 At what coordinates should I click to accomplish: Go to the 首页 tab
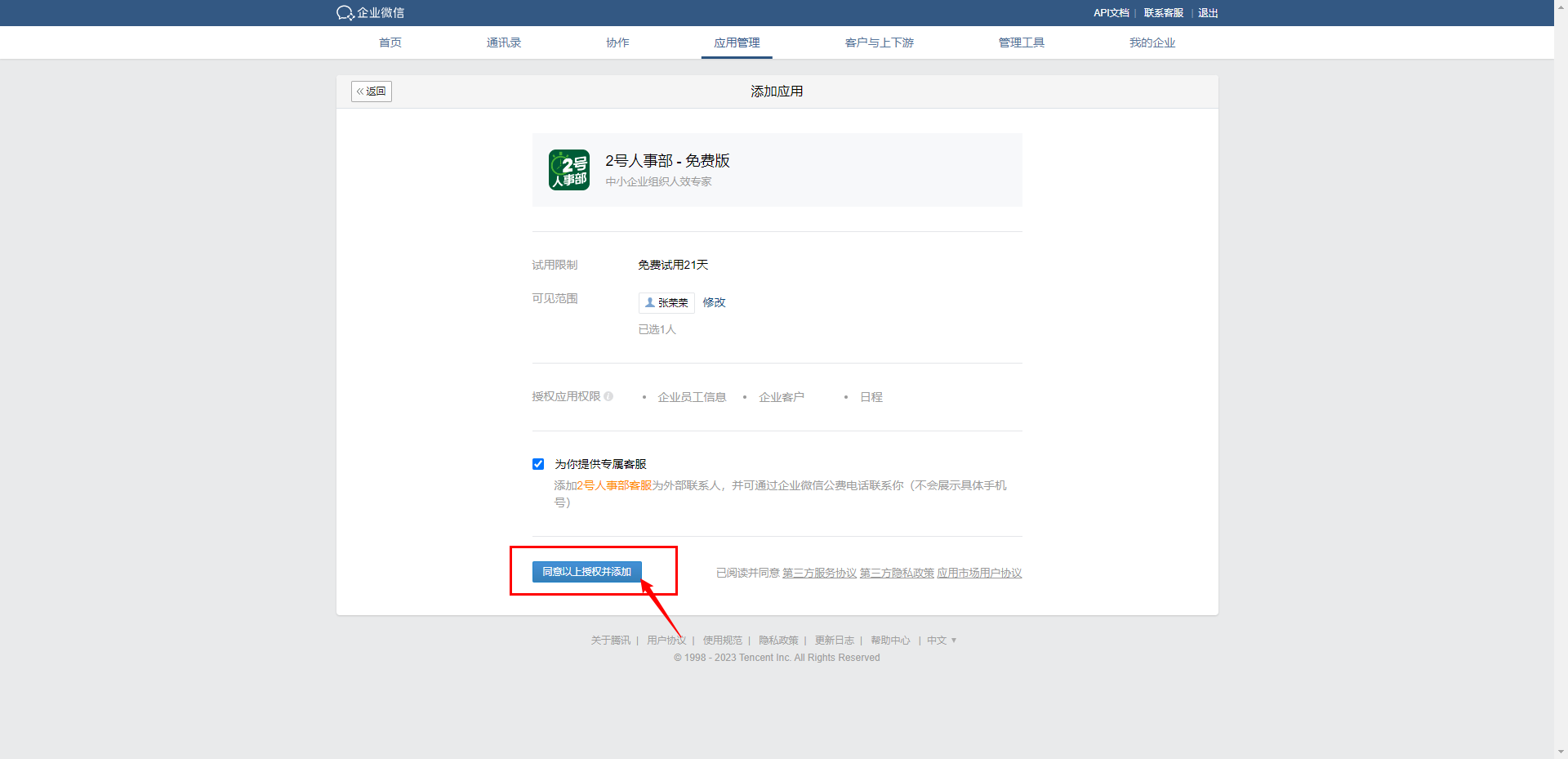click(x=390, y=42)
